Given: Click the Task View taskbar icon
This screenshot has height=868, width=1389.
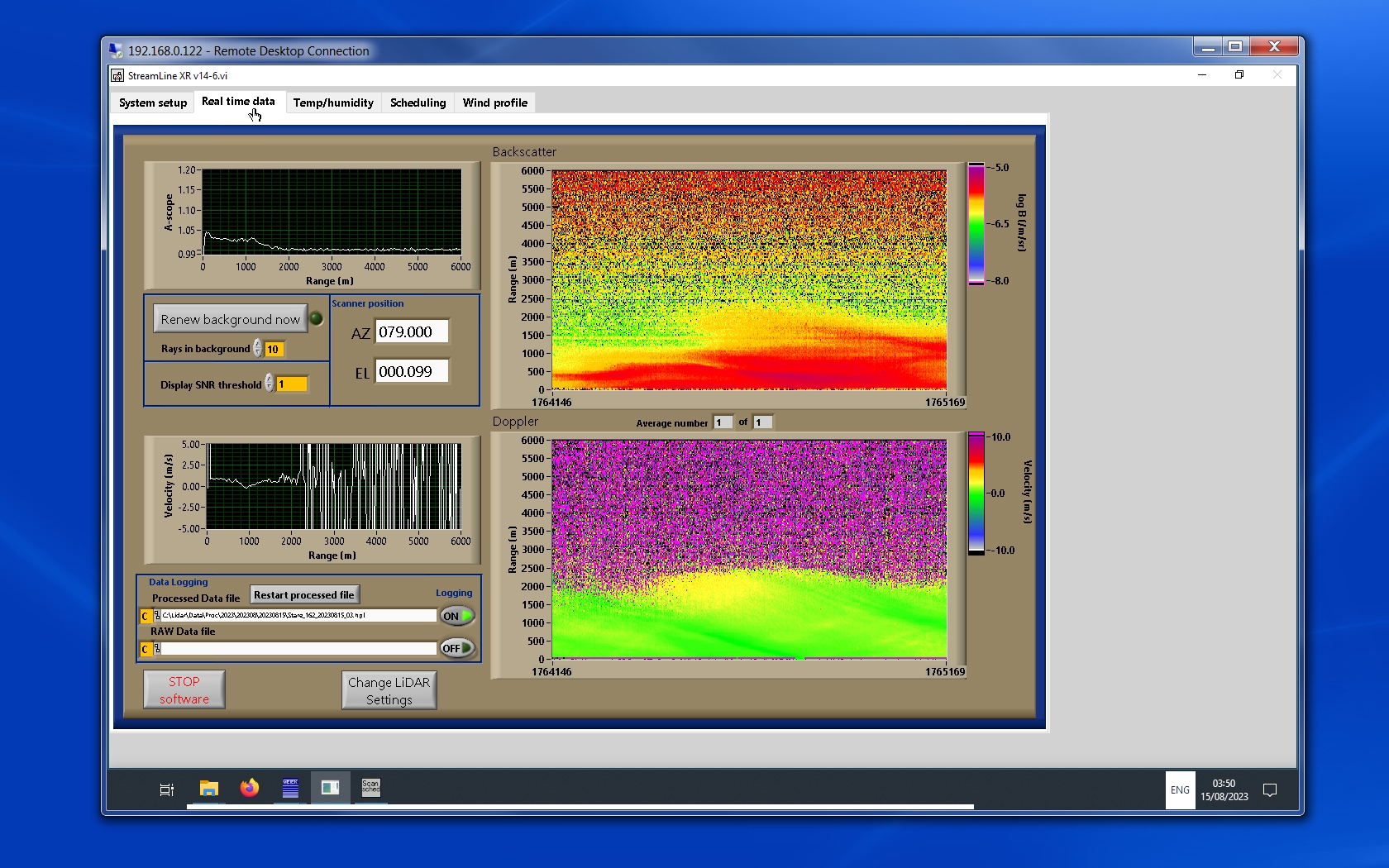Looking at the screenshot, I should 166,789.
